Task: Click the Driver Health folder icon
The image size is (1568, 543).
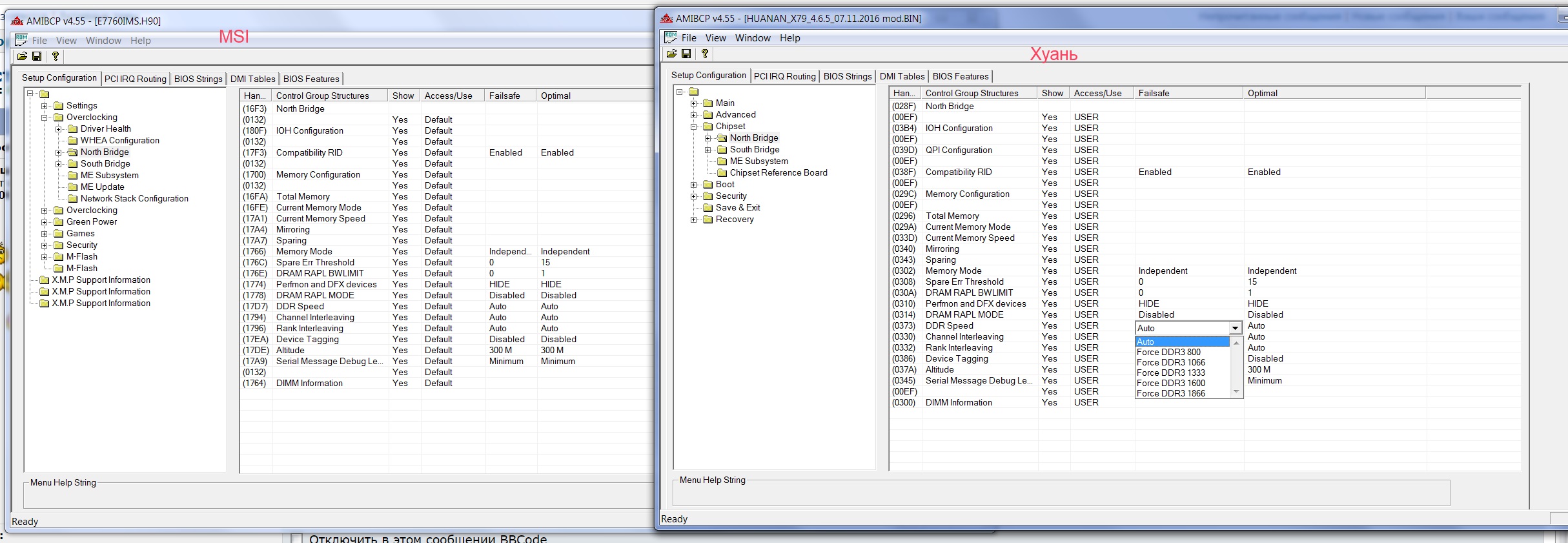Action: pos(73,129)
